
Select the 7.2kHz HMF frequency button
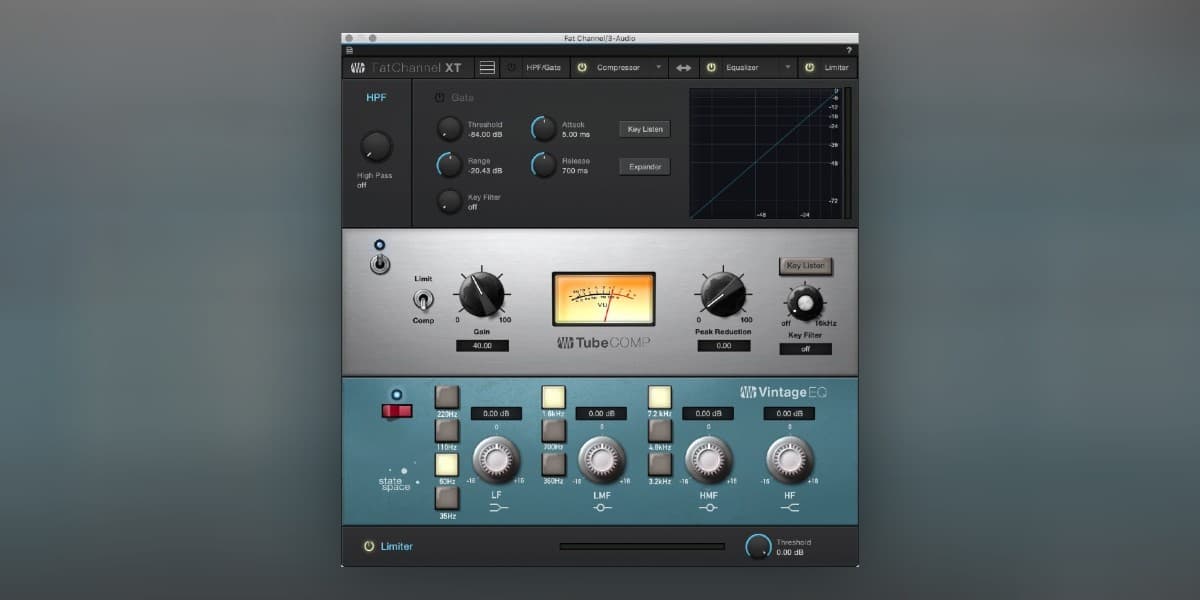pyautogui.click(x=659, y=398)
